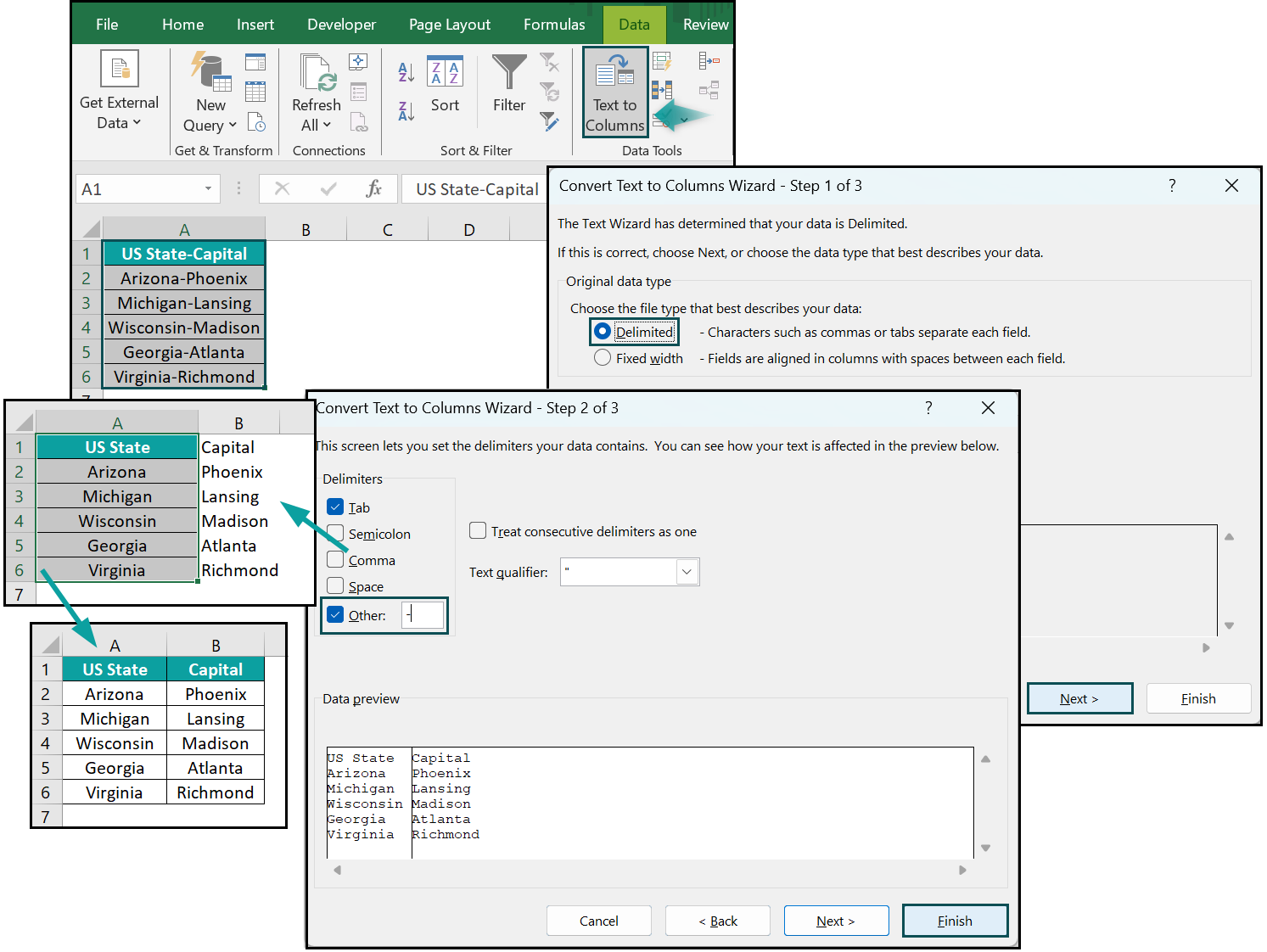Switch to the Formulas ribbon tab
The height and width of the screenshot is (952, 1267).
553,24
